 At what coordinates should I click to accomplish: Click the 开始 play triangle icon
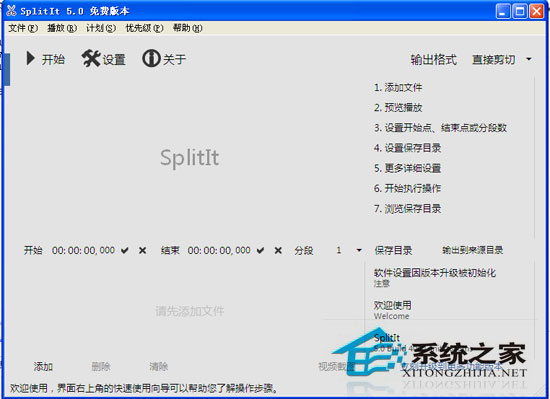(x=31, y=58)
